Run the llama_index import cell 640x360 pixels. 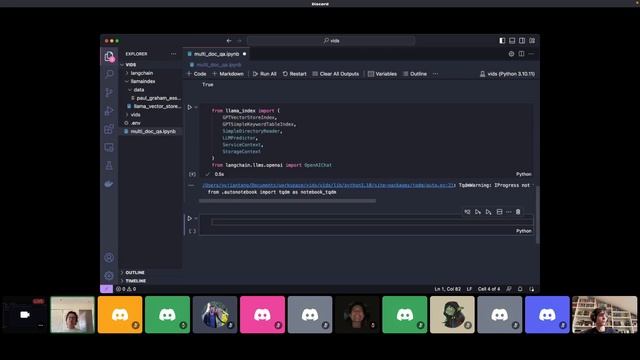tap(189, 107)
